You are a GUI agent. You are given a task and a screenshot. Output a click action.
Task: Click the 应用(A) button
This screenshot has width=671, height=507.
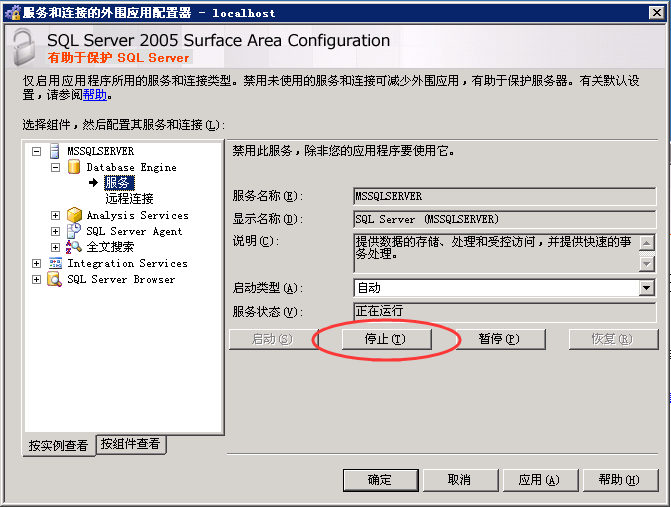click(540, 480)
